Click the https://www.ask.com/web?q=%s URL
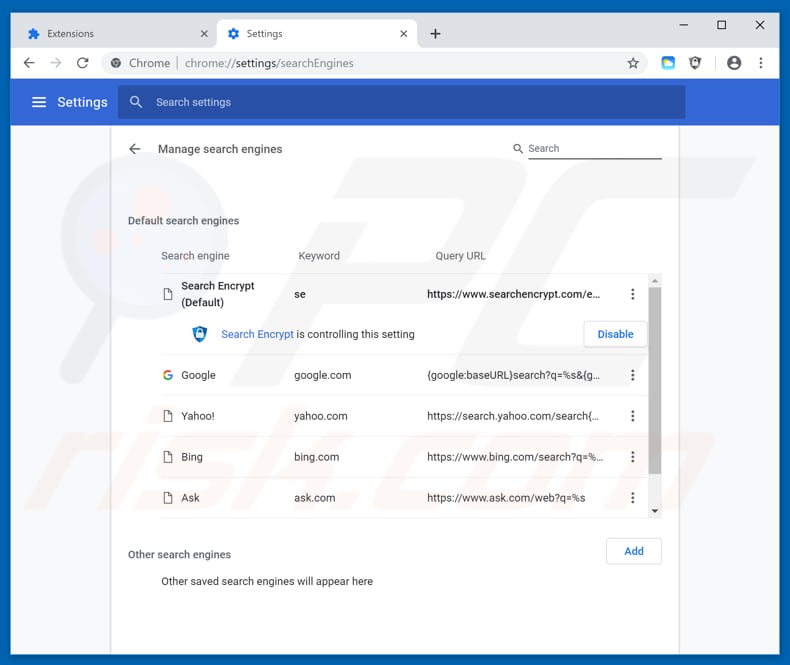The width and height of the screenshot is (790, 665). pos(506,498)
